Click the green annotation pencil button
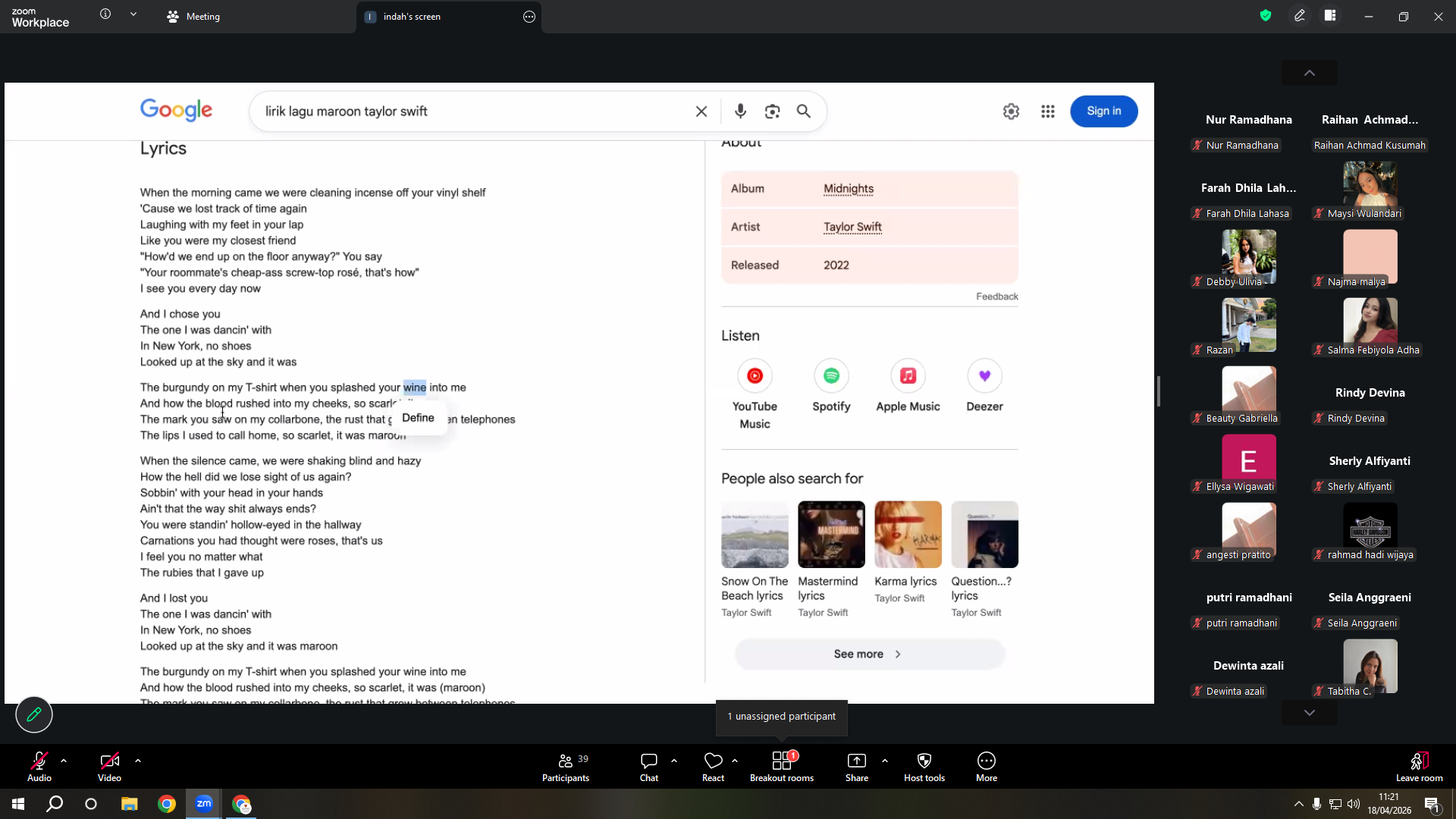Viewport: 1456px width, 819px height. 34,714
